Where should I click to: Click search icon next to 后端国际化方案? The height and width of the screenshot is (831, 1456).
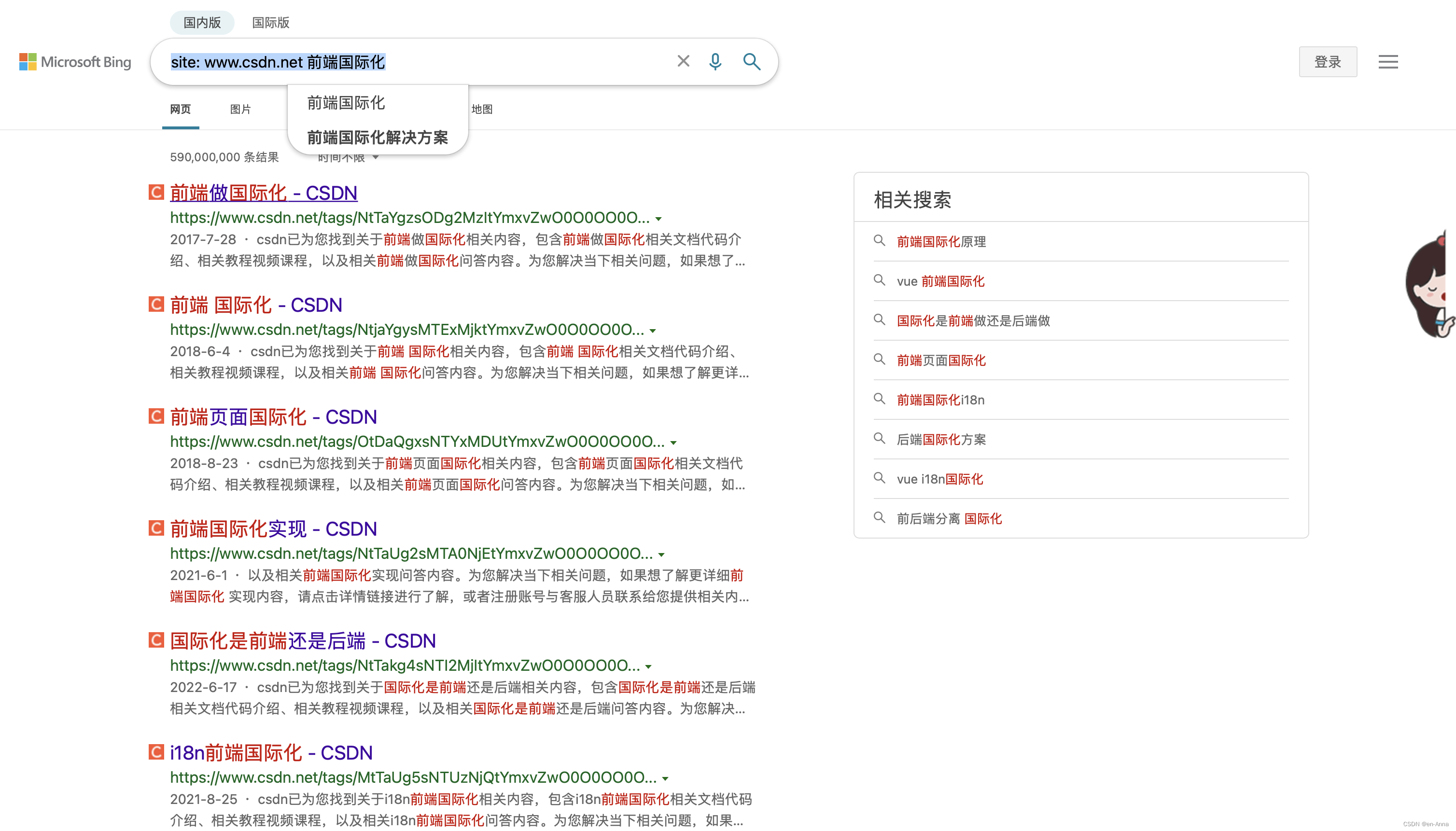(879, 438)
